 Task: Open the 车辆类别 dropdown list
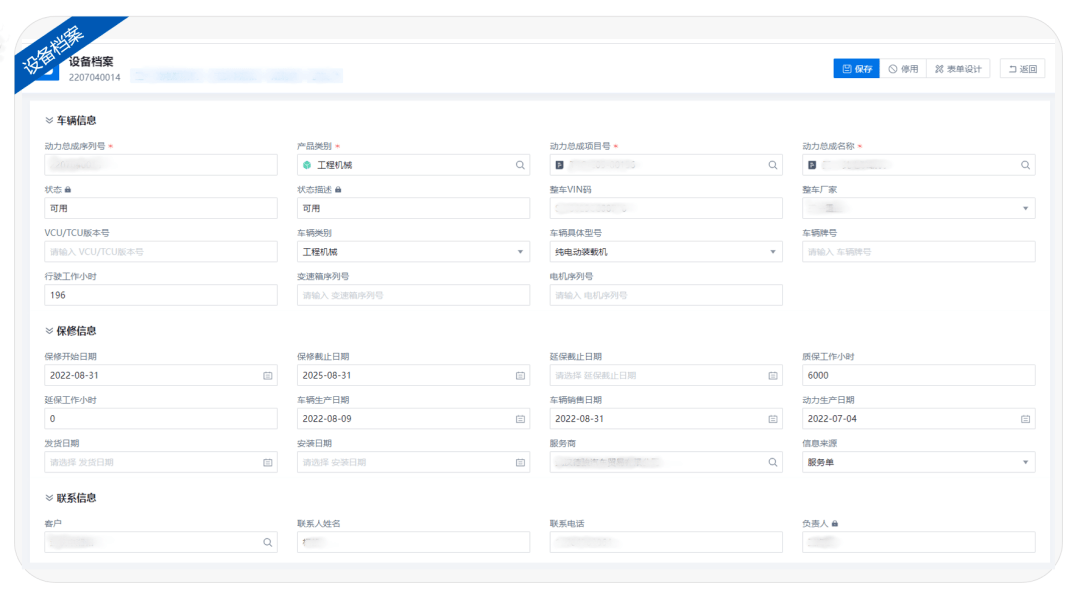520,252
